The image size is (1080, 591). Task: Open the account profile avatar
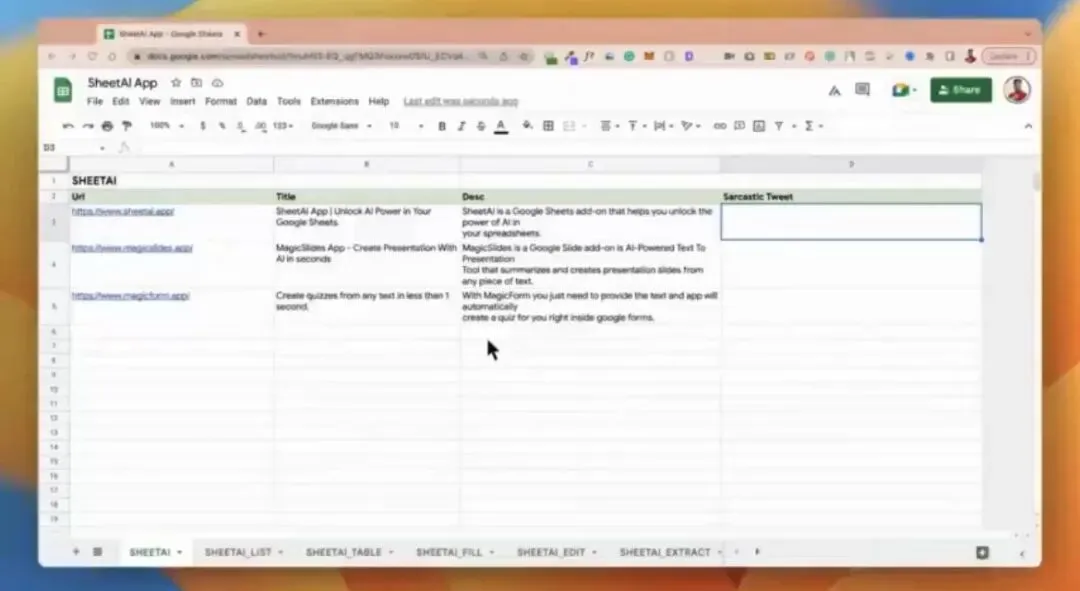[1017, 90]
